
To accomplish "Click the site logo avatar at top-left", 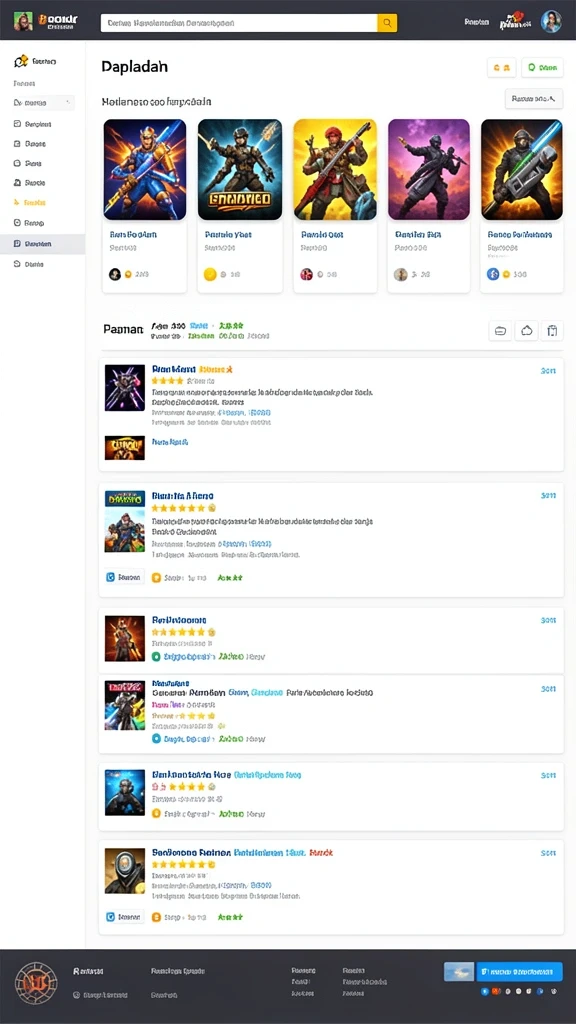I will coord(23,21).
